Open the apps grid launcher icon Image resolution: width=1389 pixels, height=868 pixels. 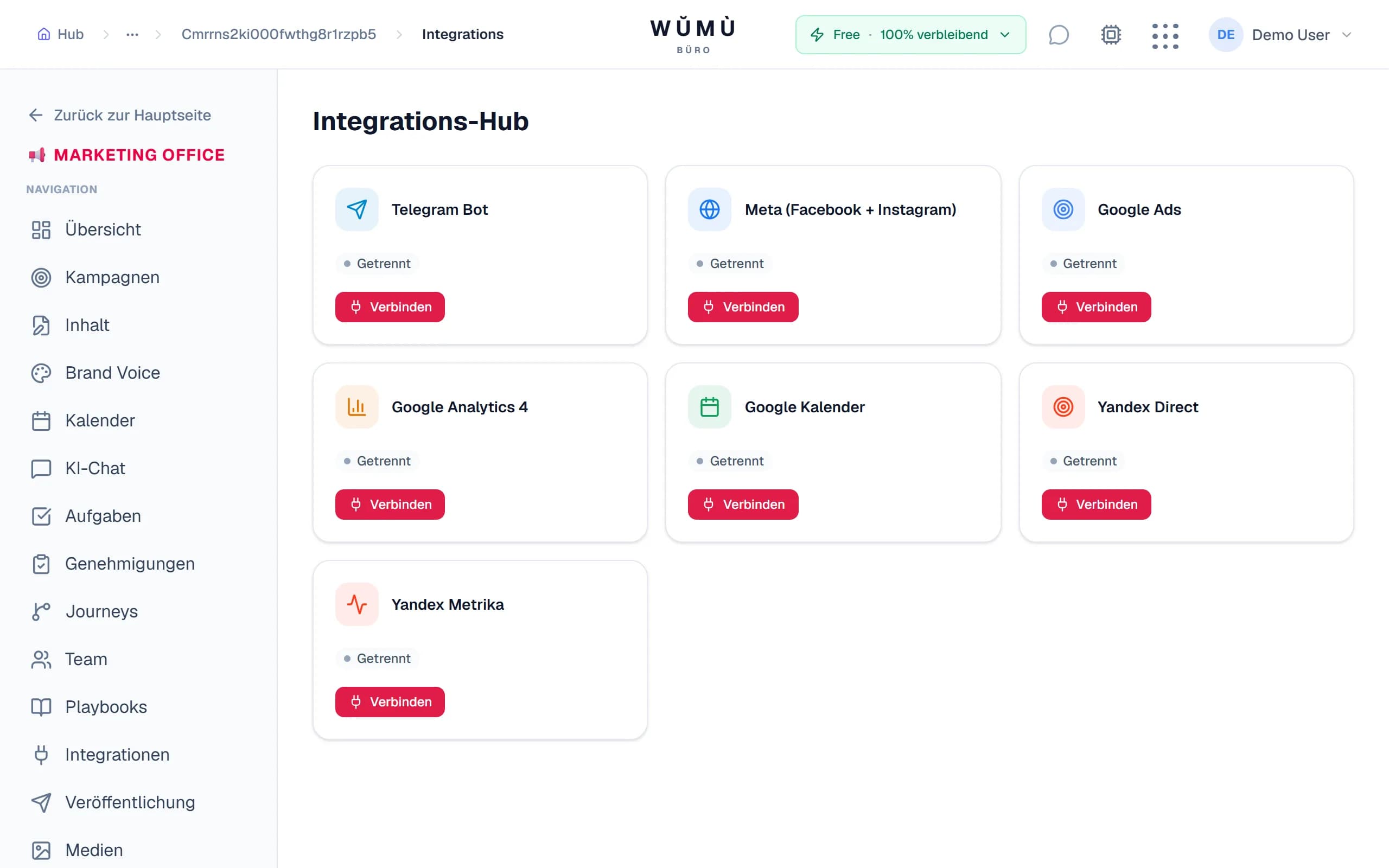point(1165,36)
